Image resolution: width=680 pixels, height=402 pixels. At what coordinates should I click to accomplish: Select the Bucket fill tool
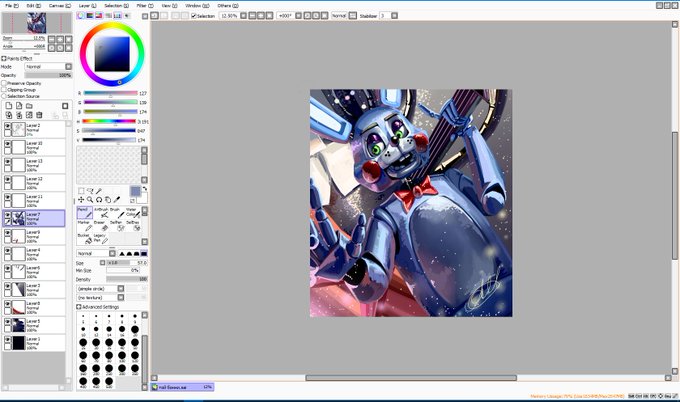[85, 238]
